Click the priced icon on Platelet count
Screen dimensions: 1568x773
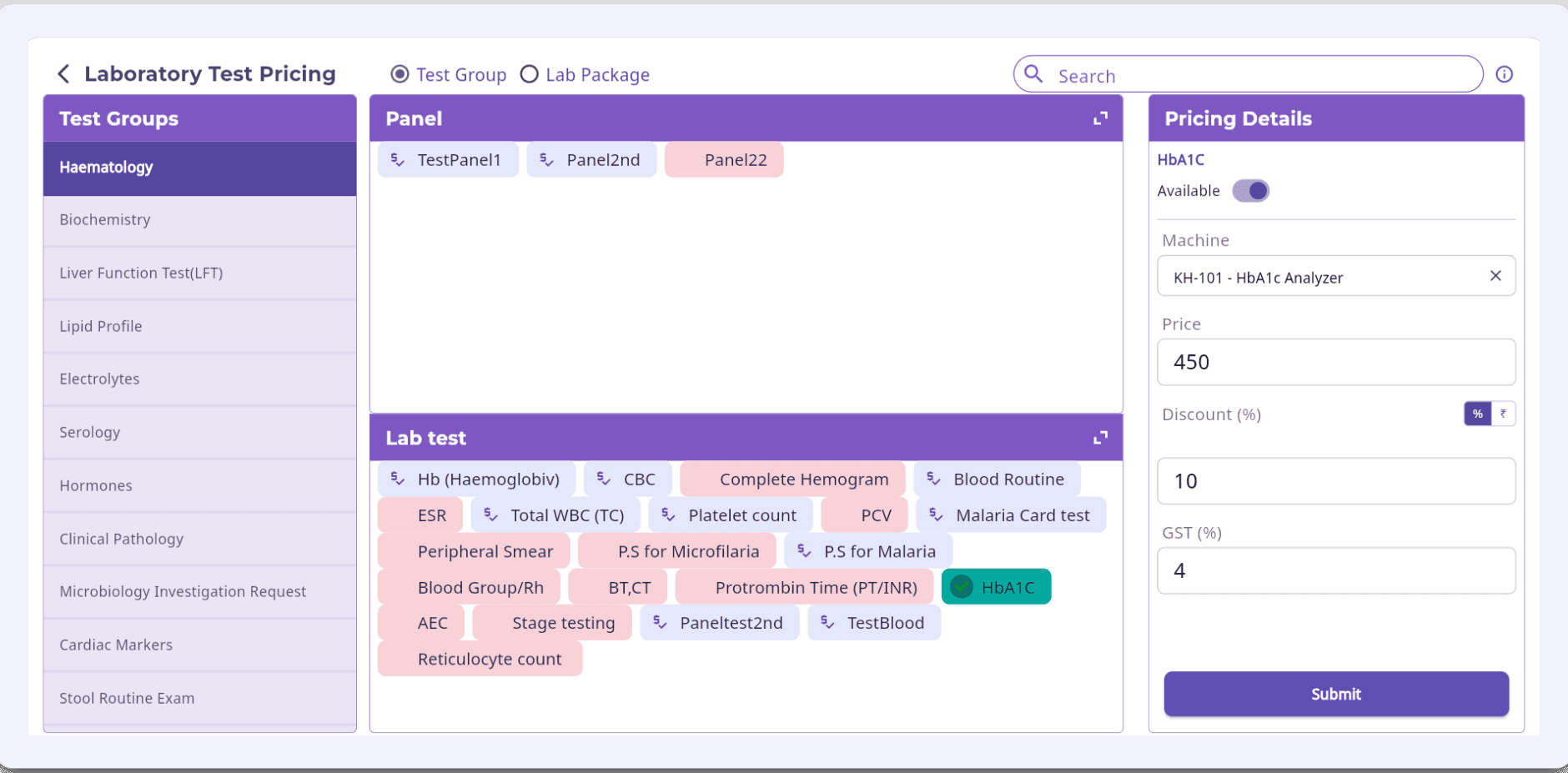pyautogui.click(x=669, y=514)
